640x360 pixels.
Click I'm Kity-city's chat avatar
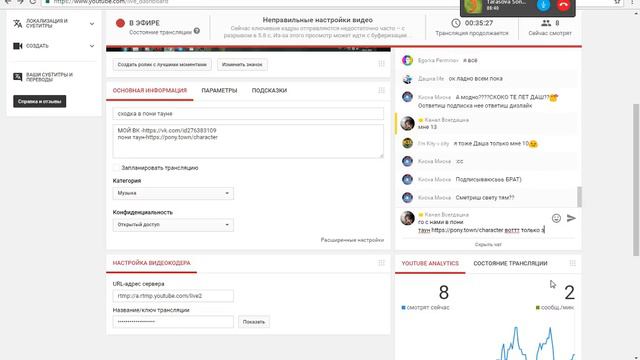tap(407, 143)
